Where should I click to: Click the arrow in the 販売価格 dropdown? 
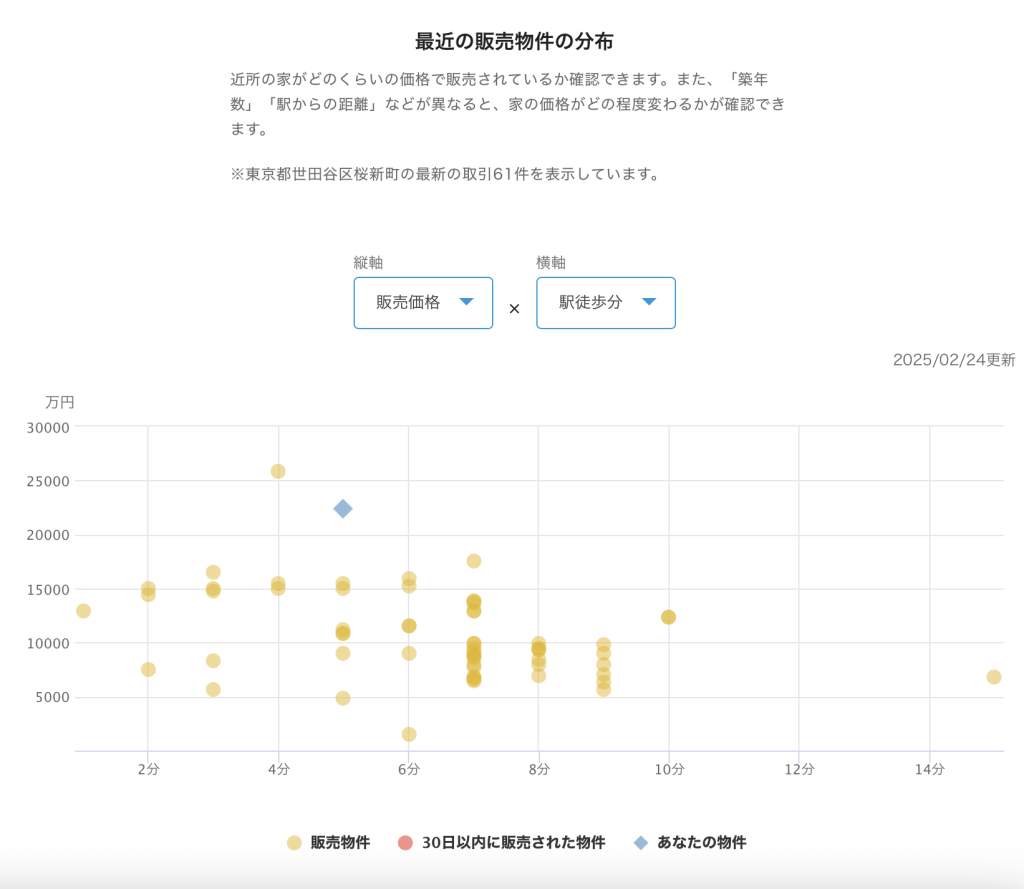click(466, 302)
